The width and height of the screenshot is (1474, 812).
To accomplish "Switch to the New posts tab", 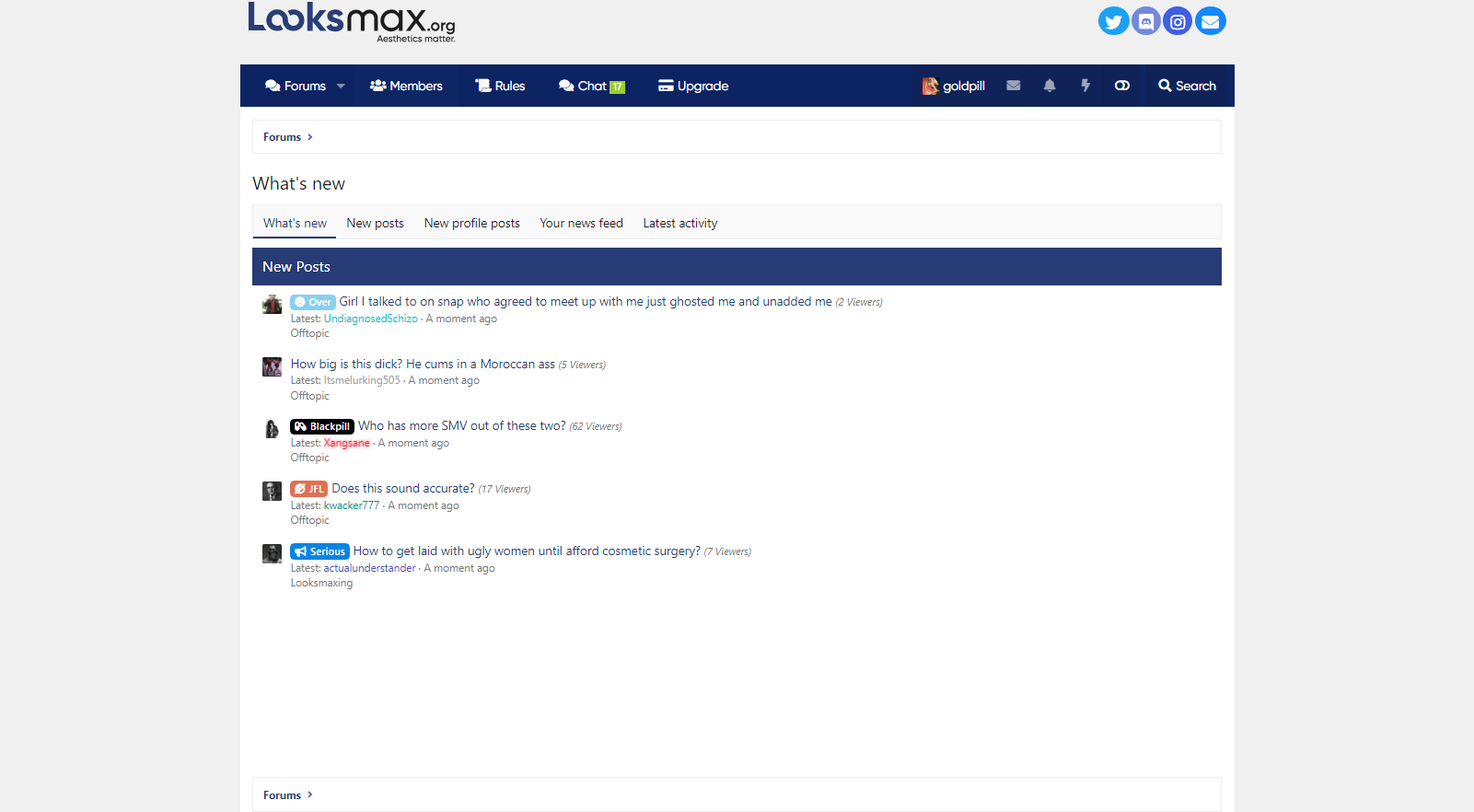I will tap(375, 223).
